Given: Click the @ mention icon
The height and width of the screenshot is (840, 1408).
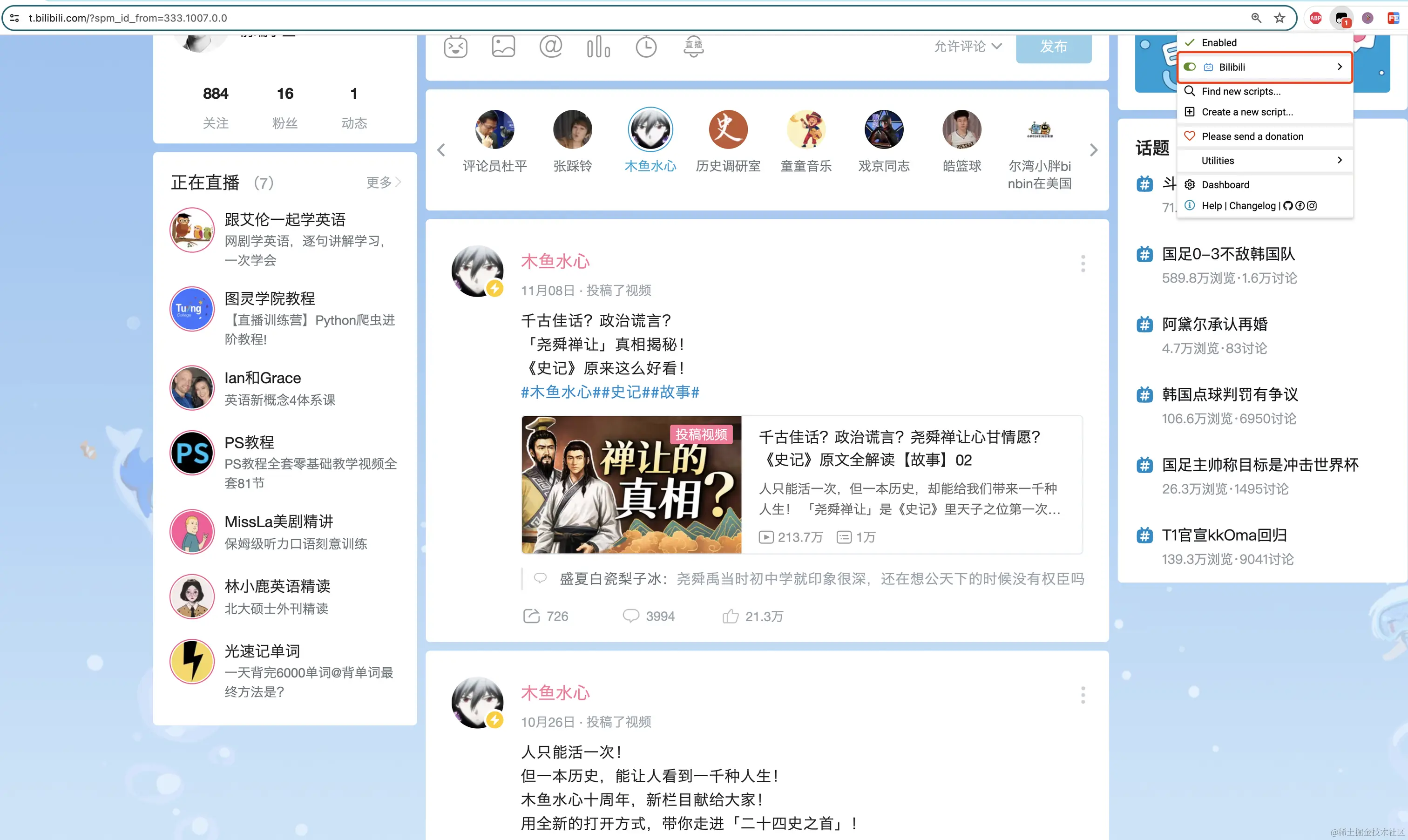Looking at the screenshot, I should [551, 47].
